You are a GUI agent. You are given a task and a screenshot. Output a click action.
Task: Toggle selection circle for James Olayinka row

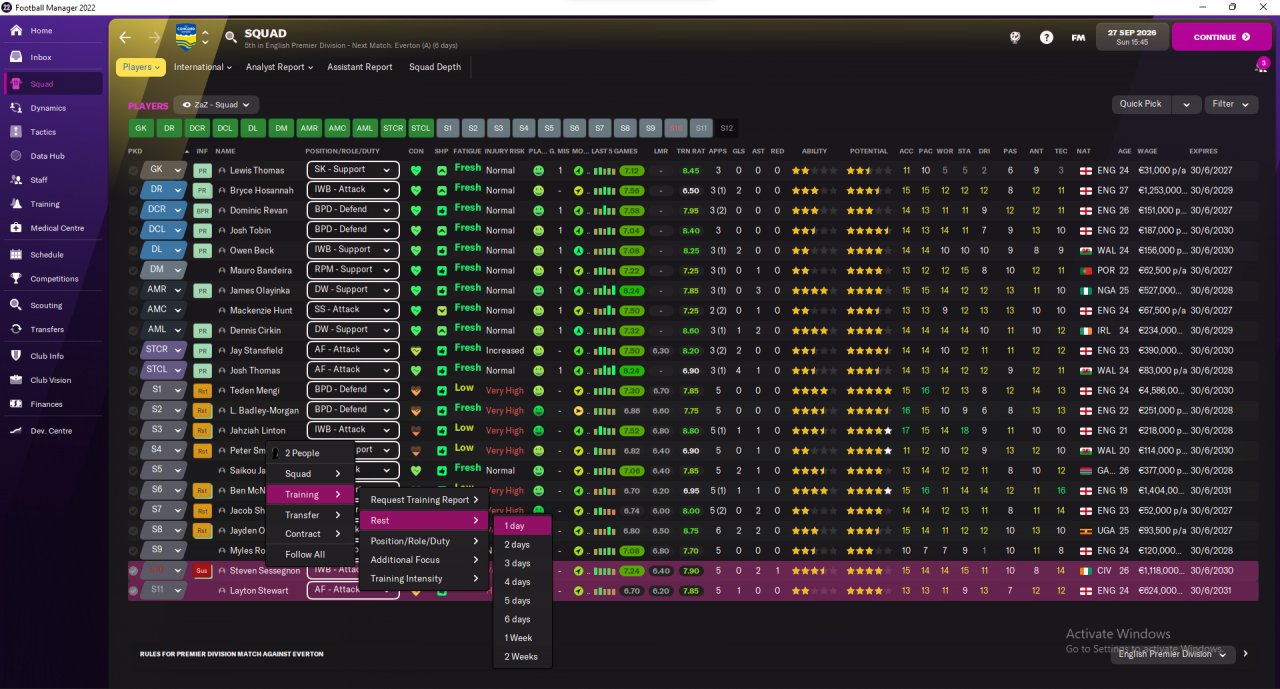(134, 290)
